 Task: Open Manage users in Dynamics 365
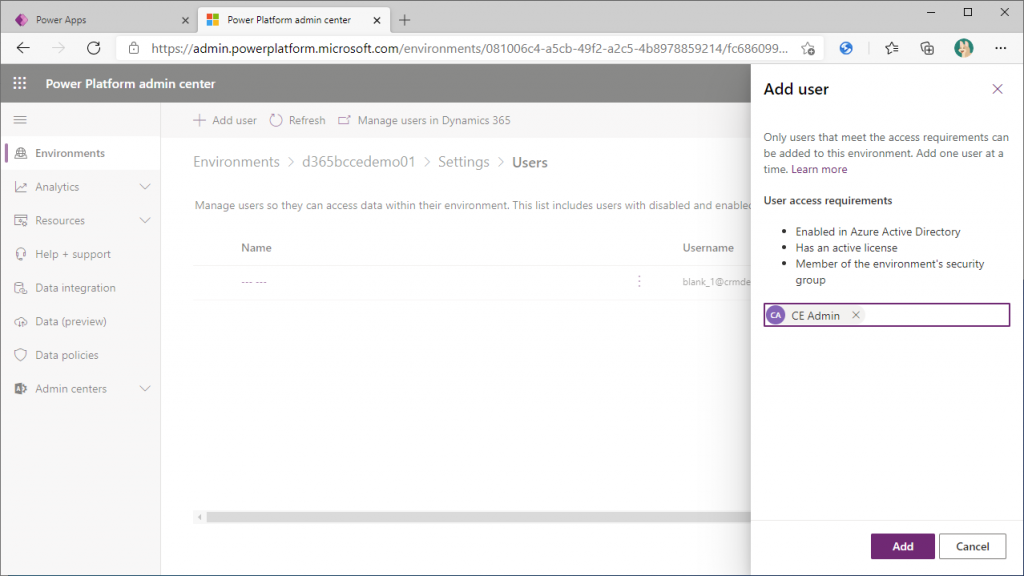424,120
